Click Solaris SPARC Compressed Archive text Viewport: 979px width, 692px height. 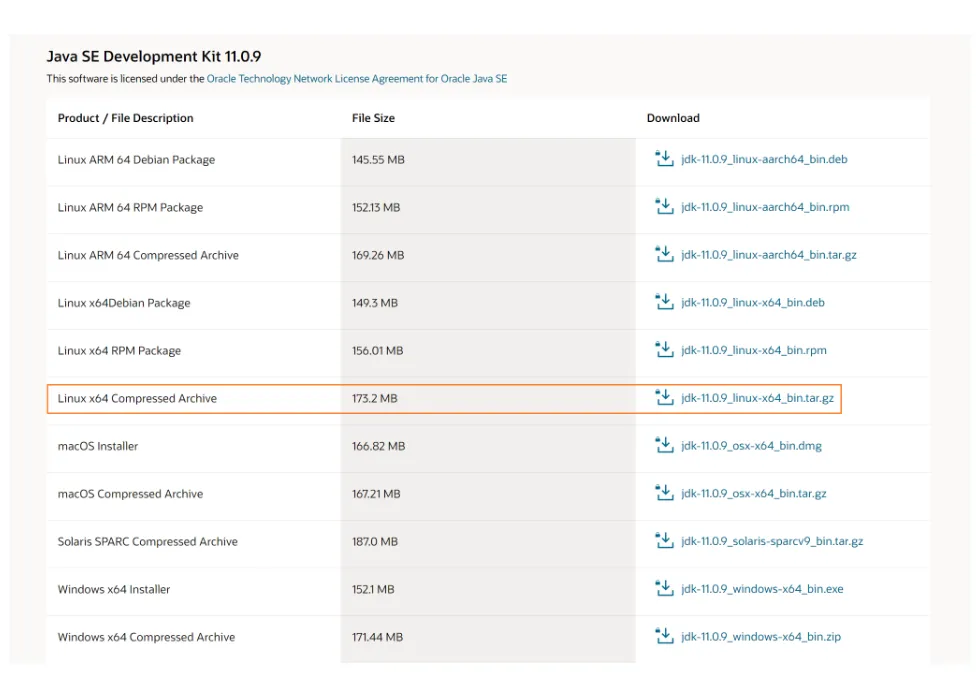(147, 542)
